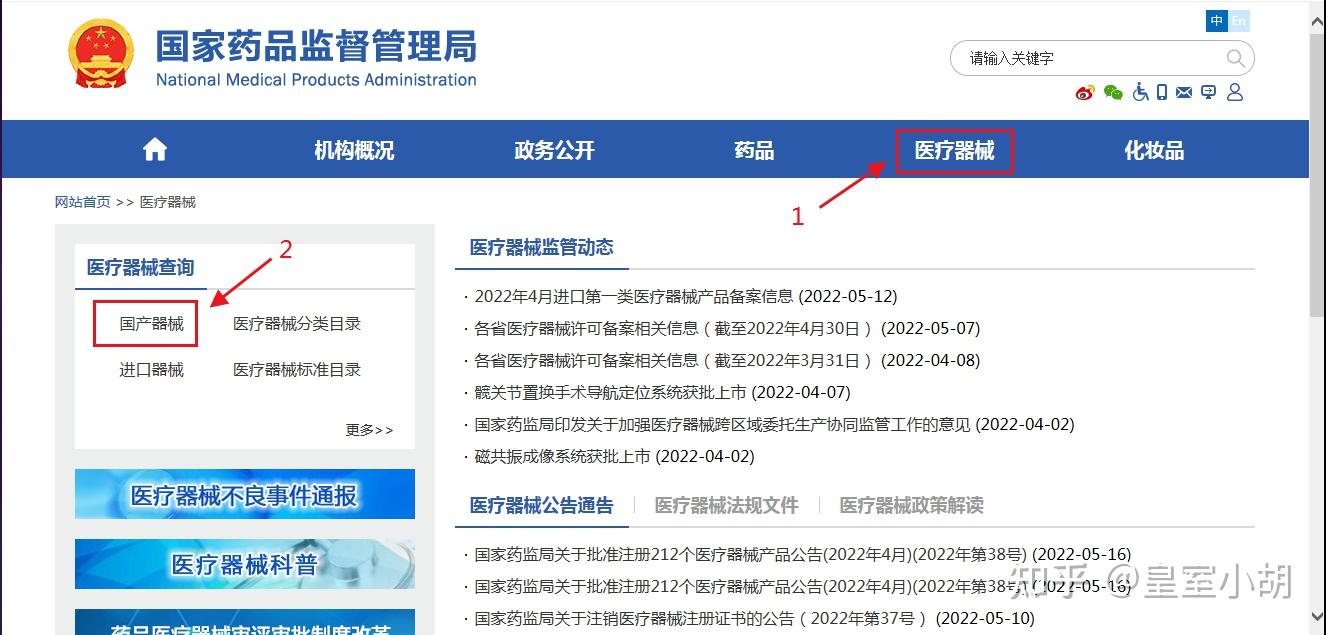Click the home icon in navigation bar
The height and width of the screenshot is (635, 1326).
click(x=155, y=150)
